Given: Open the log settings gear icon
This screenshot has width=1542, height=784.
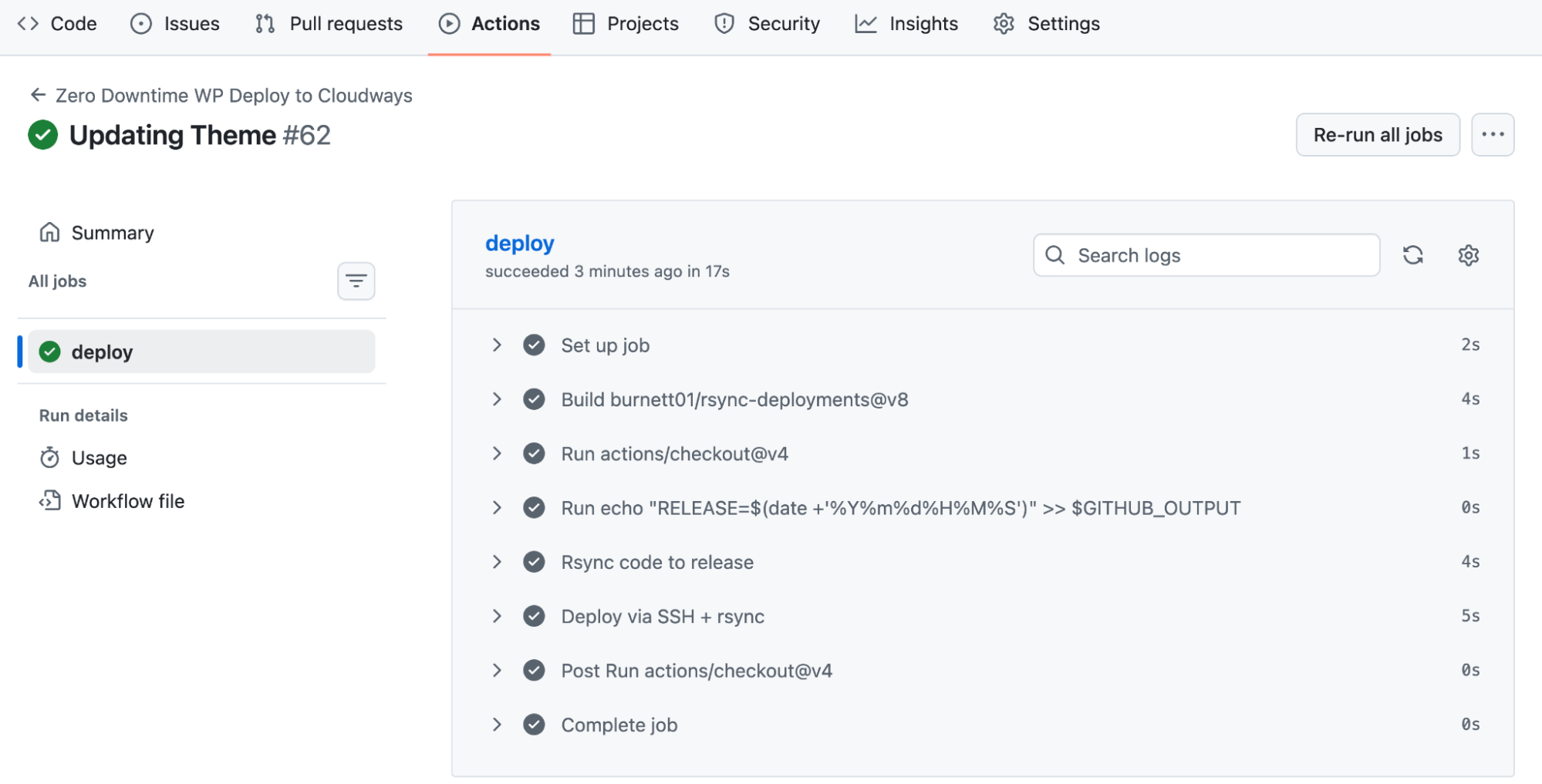Looking at the screenshot, I should coord(1469,255).
